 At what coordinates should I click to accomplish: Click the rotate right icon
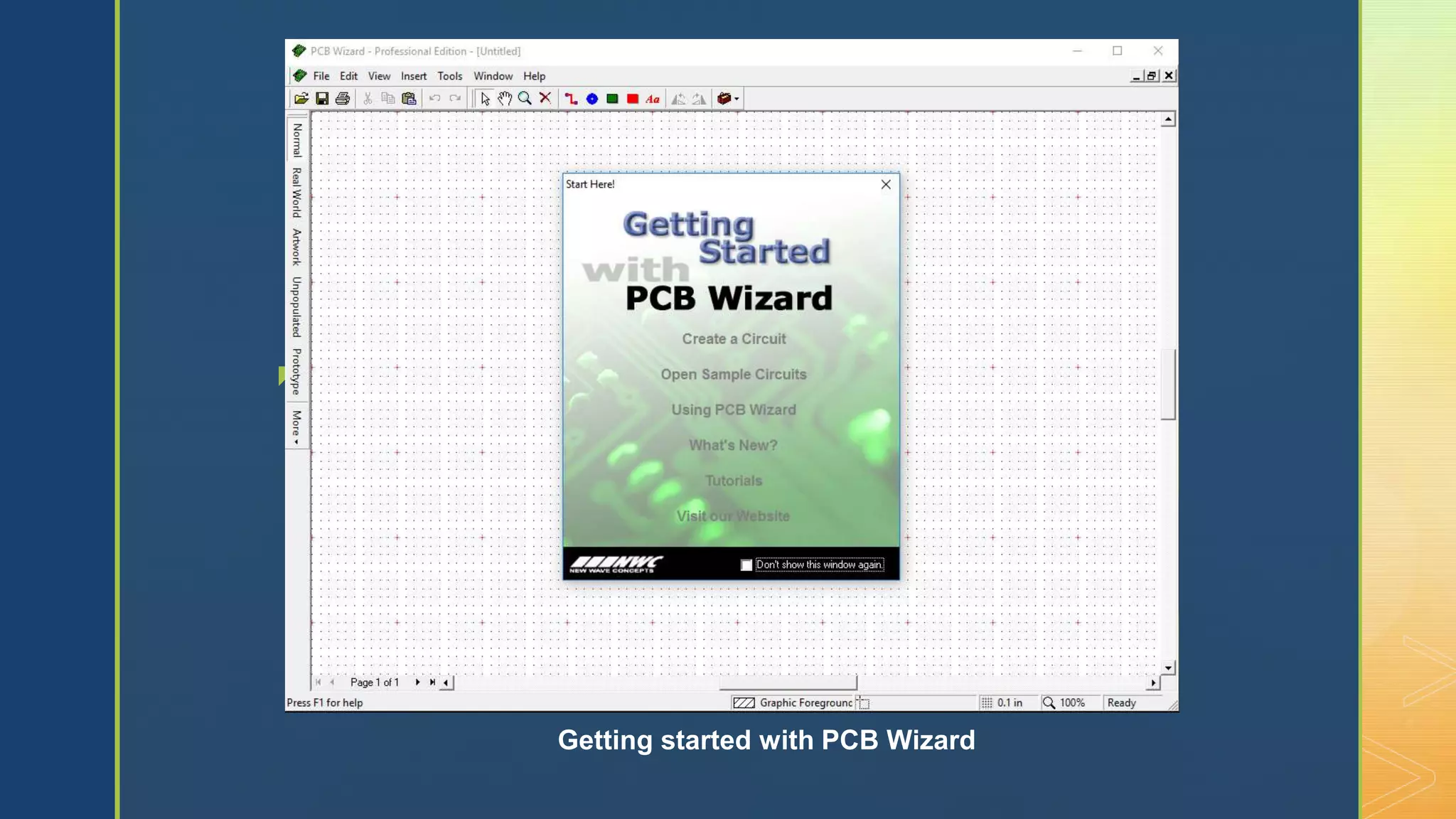(700, 99)
